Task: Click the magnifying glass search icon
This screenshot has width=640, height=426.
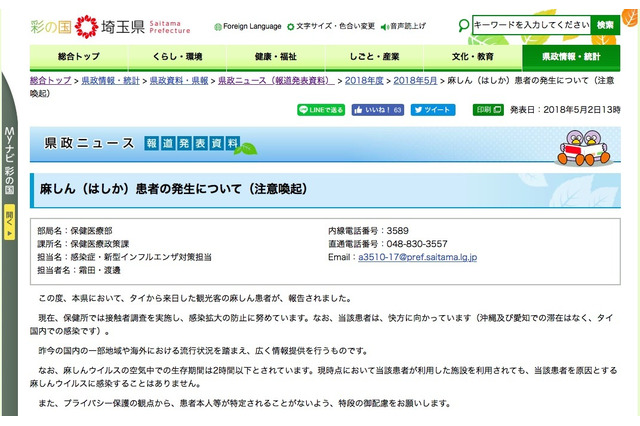Action: [x=463, y=26]
